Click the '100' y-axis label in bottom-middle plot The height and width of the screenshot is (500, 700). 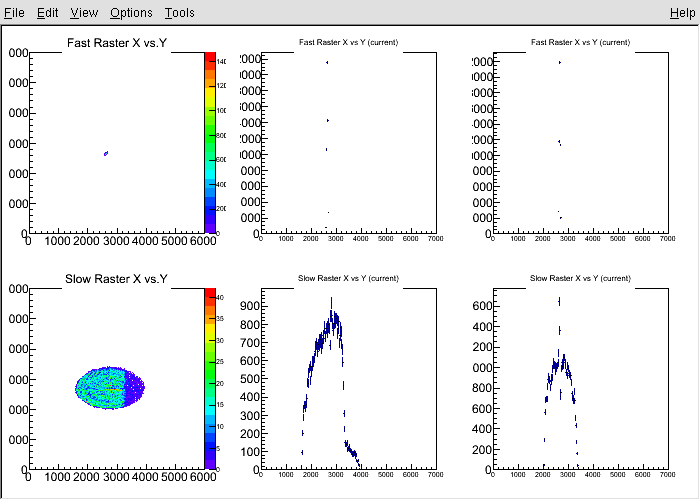click(x=250, y=452)
